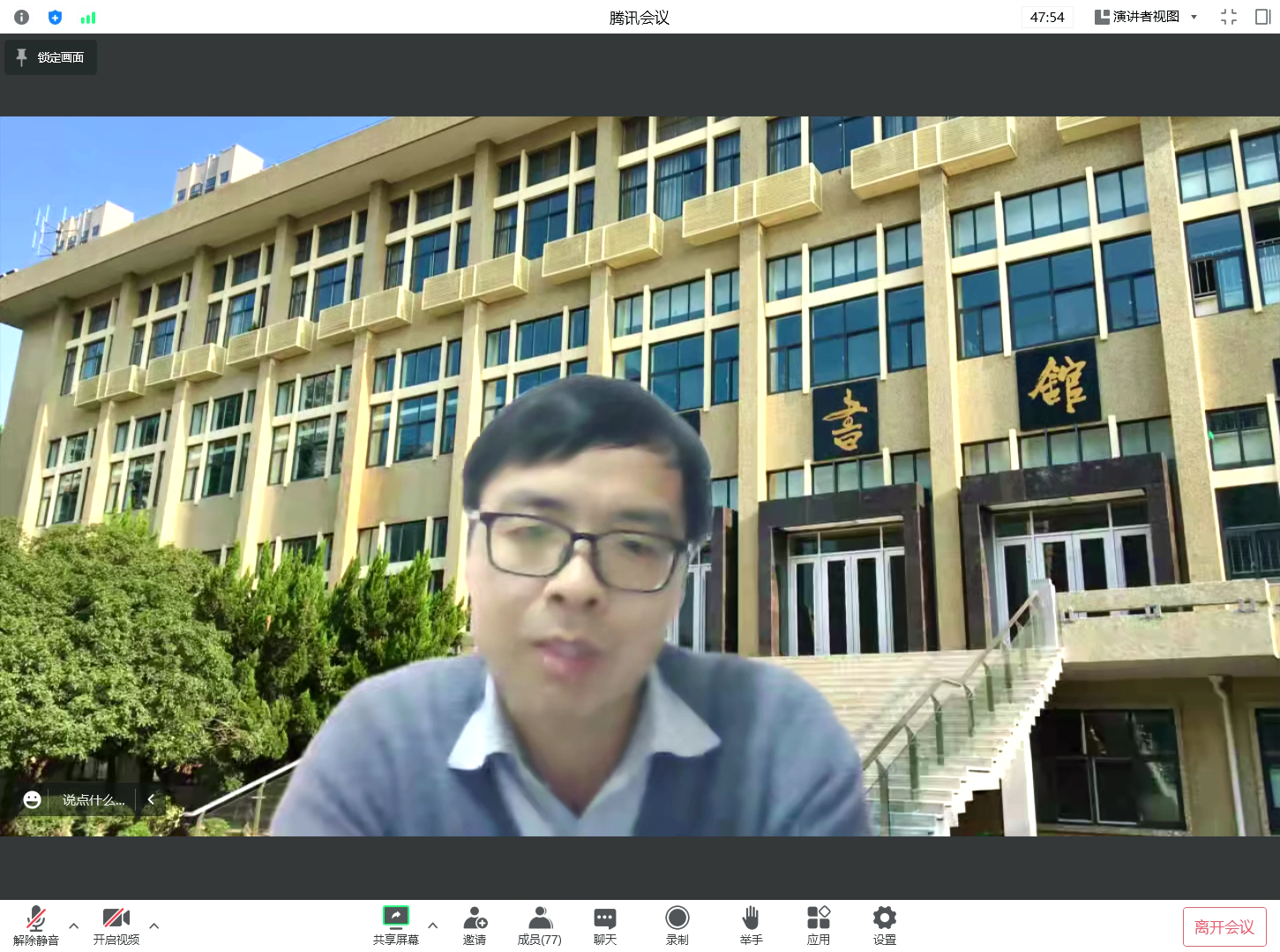The width and height of the screenshot is (1280, 952).
Task: Click the 离开会议 leave meeting button
Action: (1224, 927)
